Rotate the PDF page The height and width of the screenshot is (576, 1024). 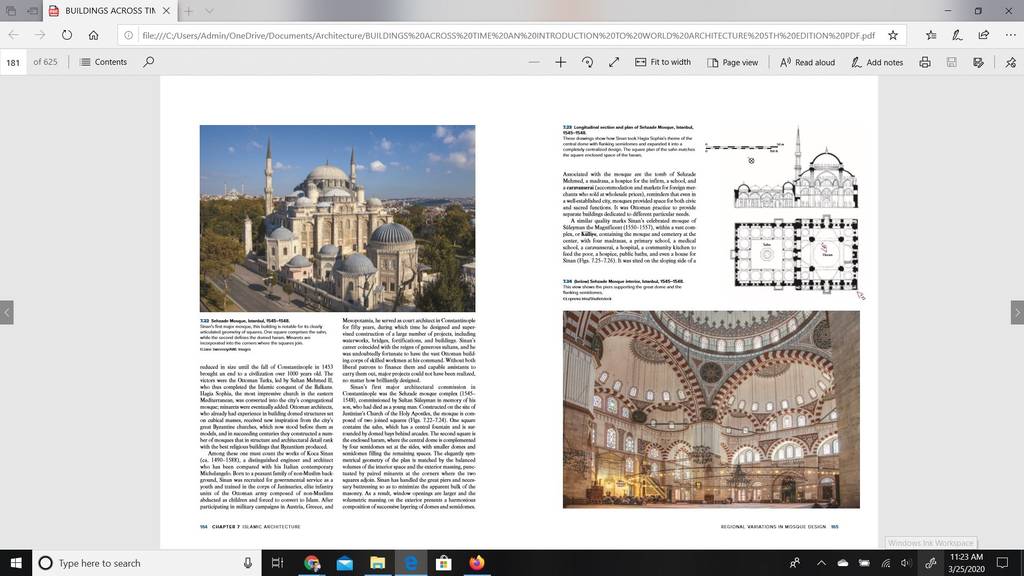pyautogui.click(x=587, y=62)
